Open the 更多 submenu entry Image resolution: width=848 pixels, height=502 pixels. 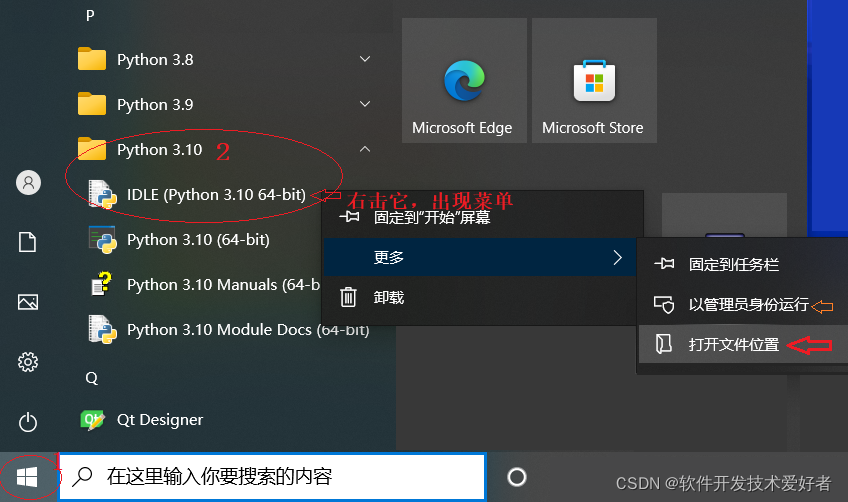[479, 257]
